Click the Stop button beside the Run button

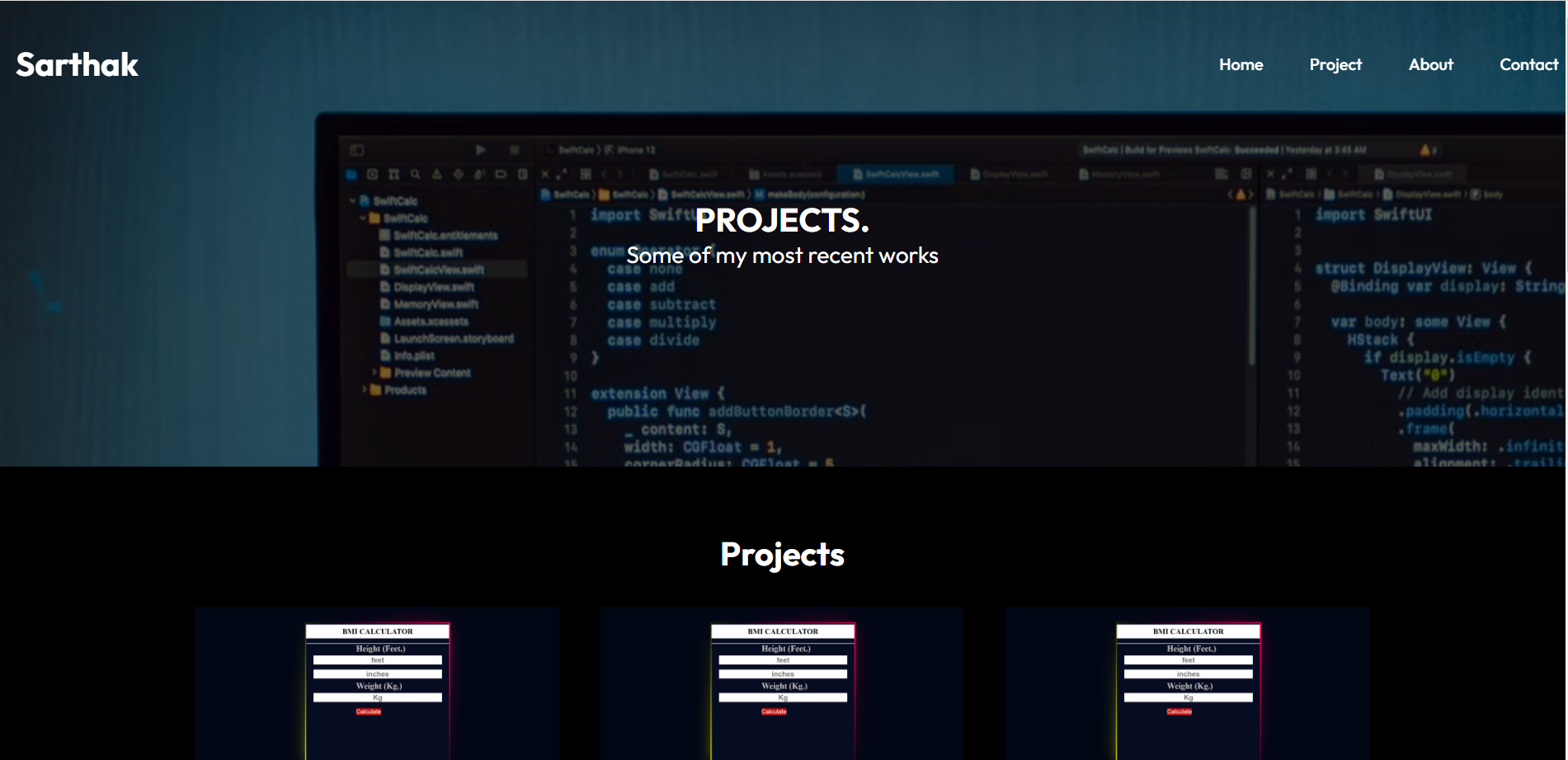pyautogui.click(x=516, y=151)
